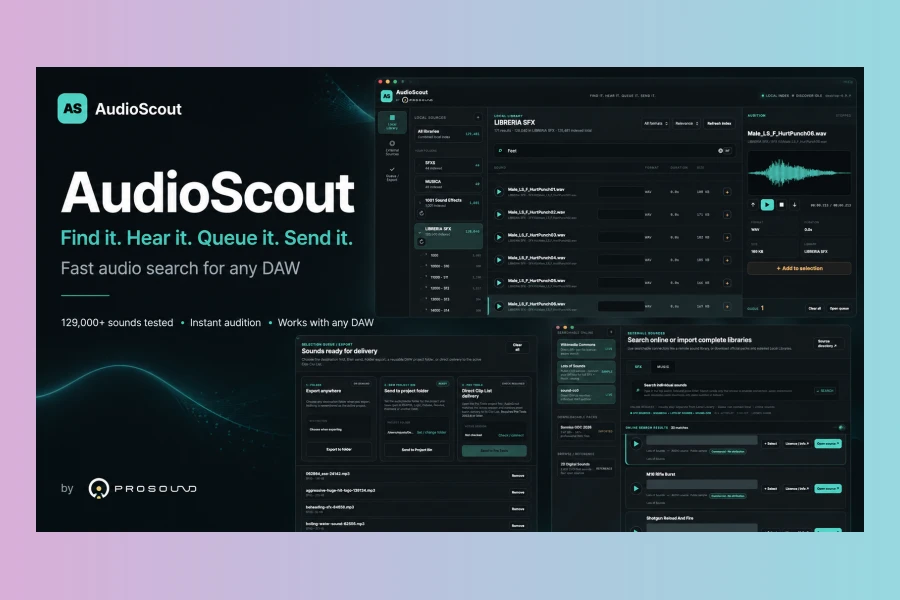Remove aggressive-huge-hit-logo mp3 from queue
The width and height of the screenshot is (900, 600).
click(x=518, y=492)
